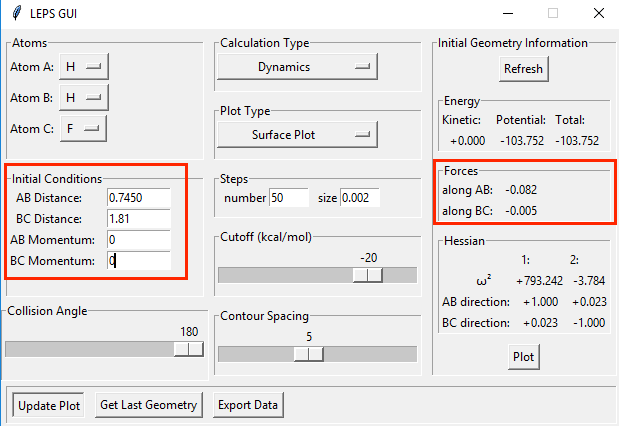Click the Cutoff slider handle
Screen dimensions: 619x426
point(368,275)
